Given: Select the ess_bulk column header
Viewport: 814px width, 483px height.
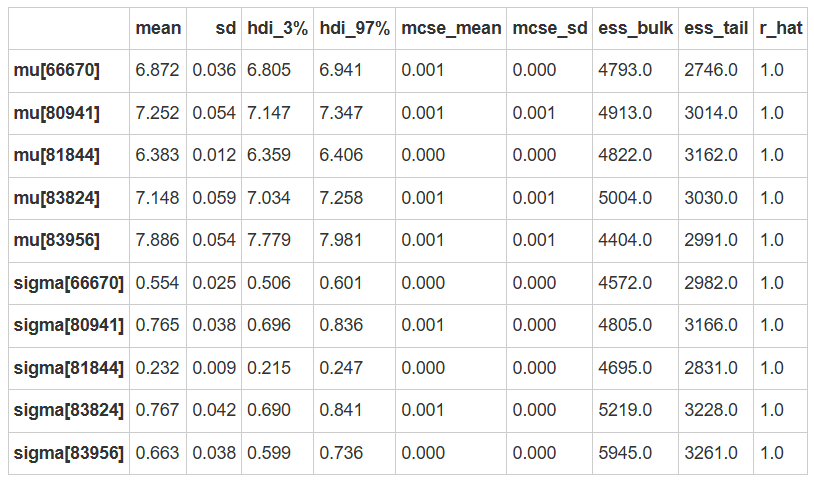Looking at the screenshot, I should [x=635, y=28].
